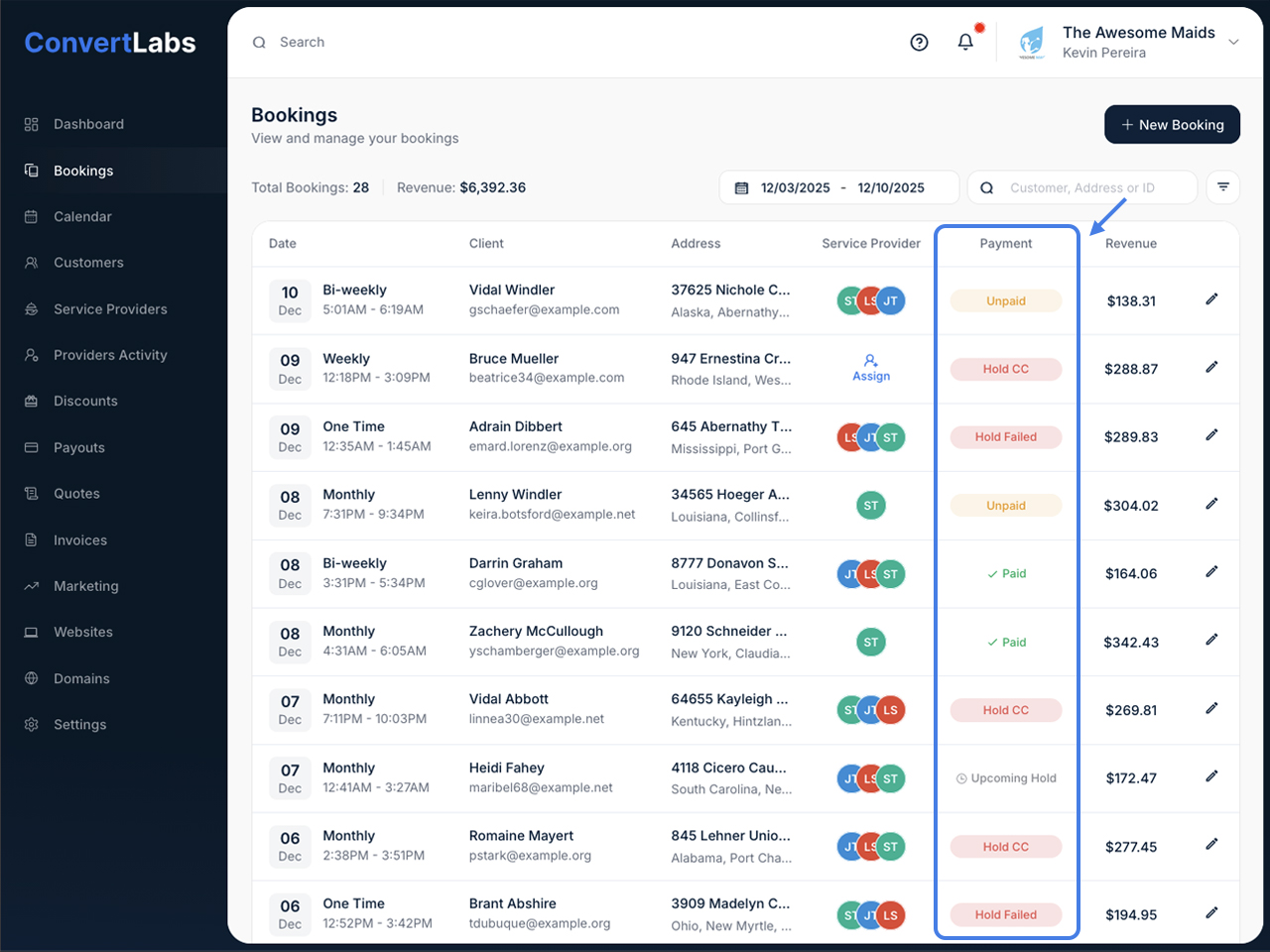Edit the Heidi Fahey booking
Viewport: 1270px width, 952px height.
point(1211,777)
